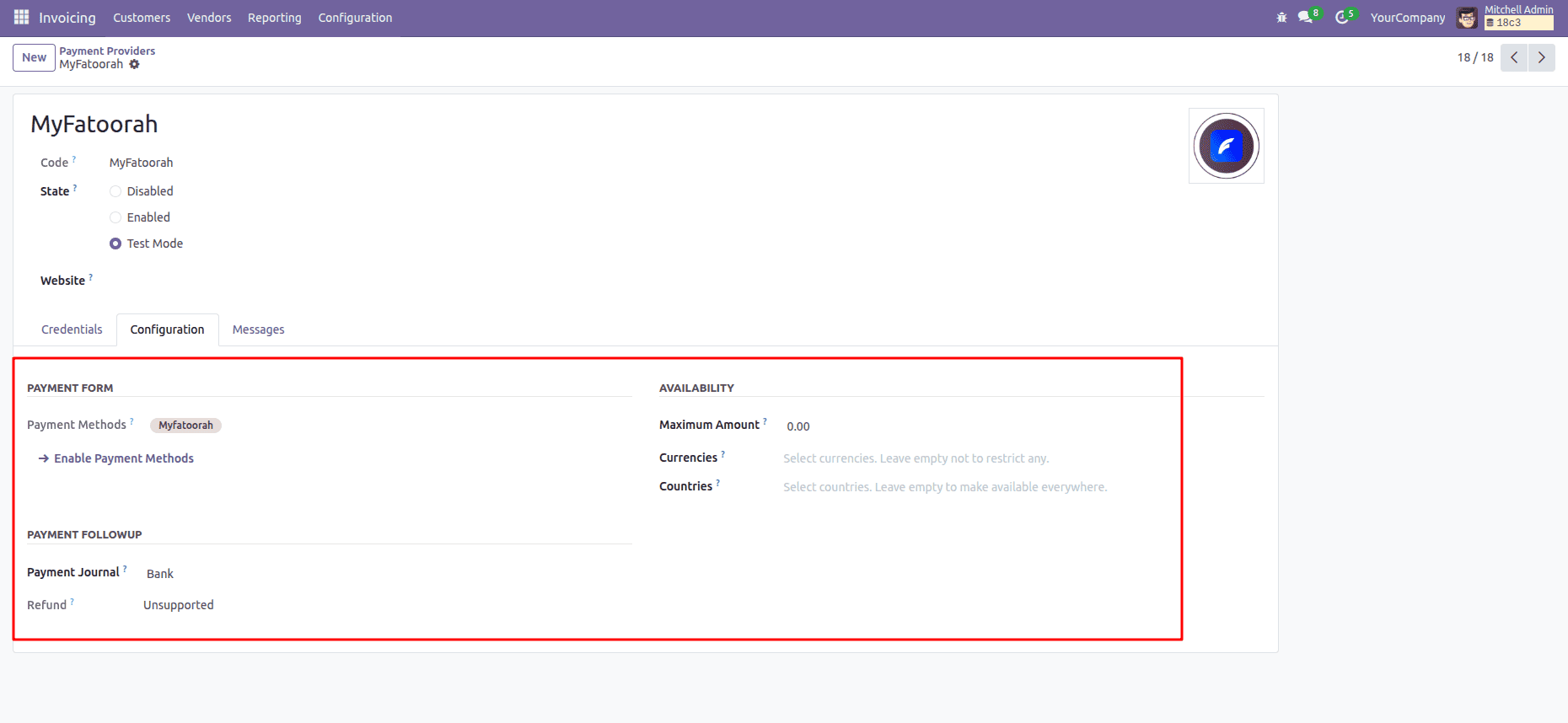Open the apps grid menu icon
Screen dimensions: 1568x723
pos(22,17)
